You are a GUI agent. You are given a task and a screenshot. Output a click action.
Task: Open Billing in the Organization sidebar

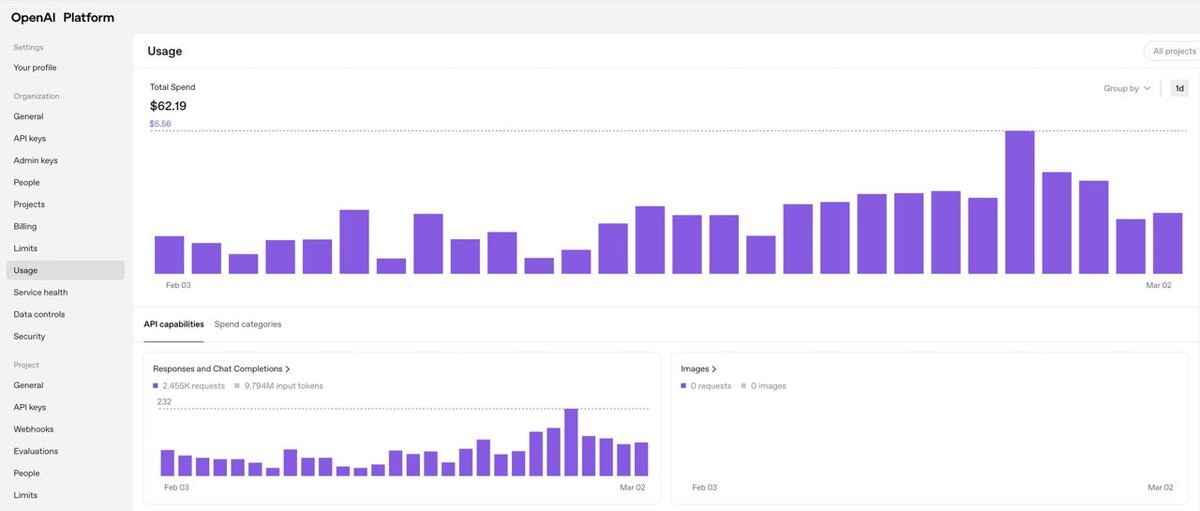[25, 227]
